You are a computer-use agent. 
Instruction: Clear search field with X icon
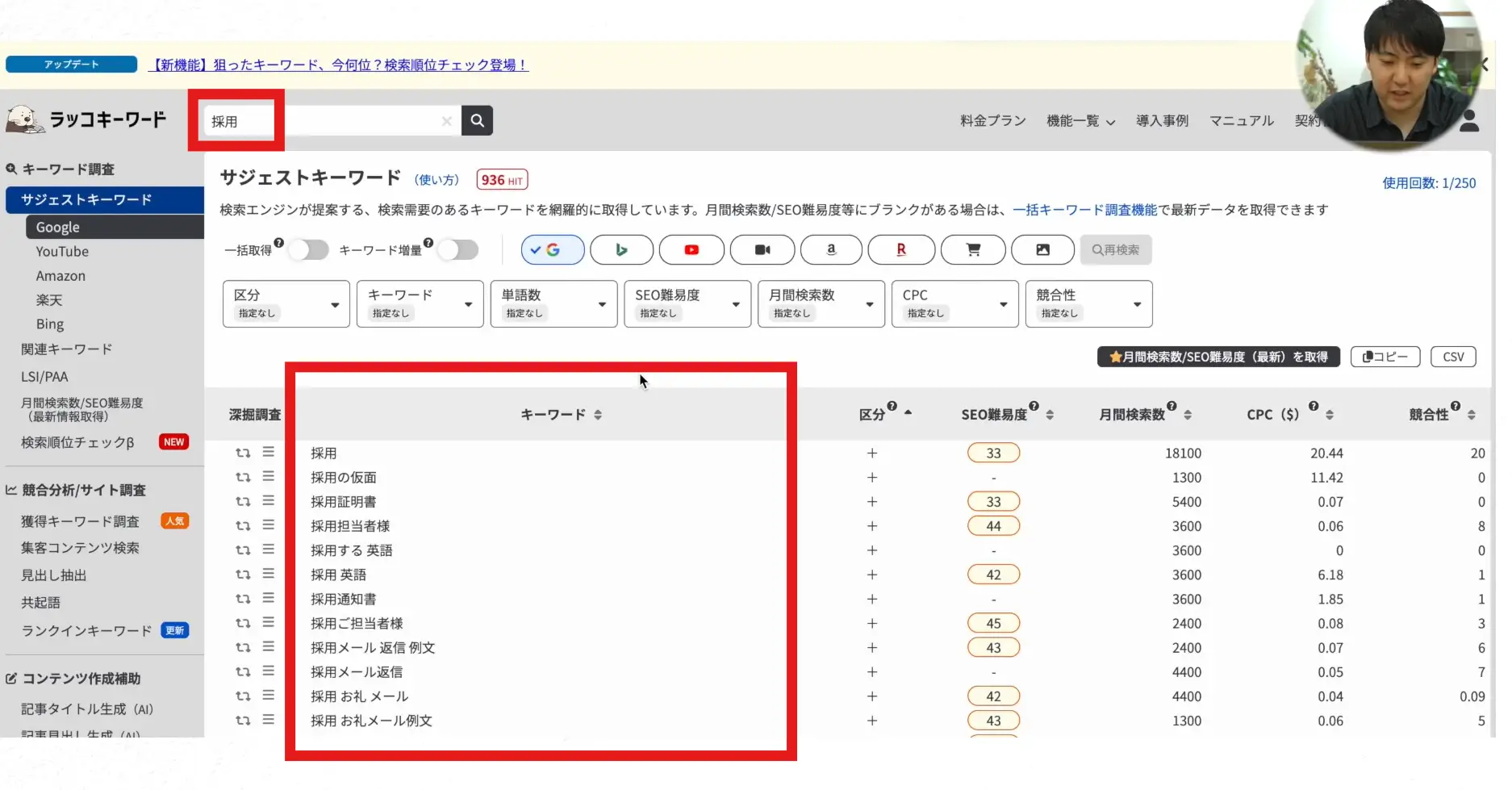coord(446,121)
